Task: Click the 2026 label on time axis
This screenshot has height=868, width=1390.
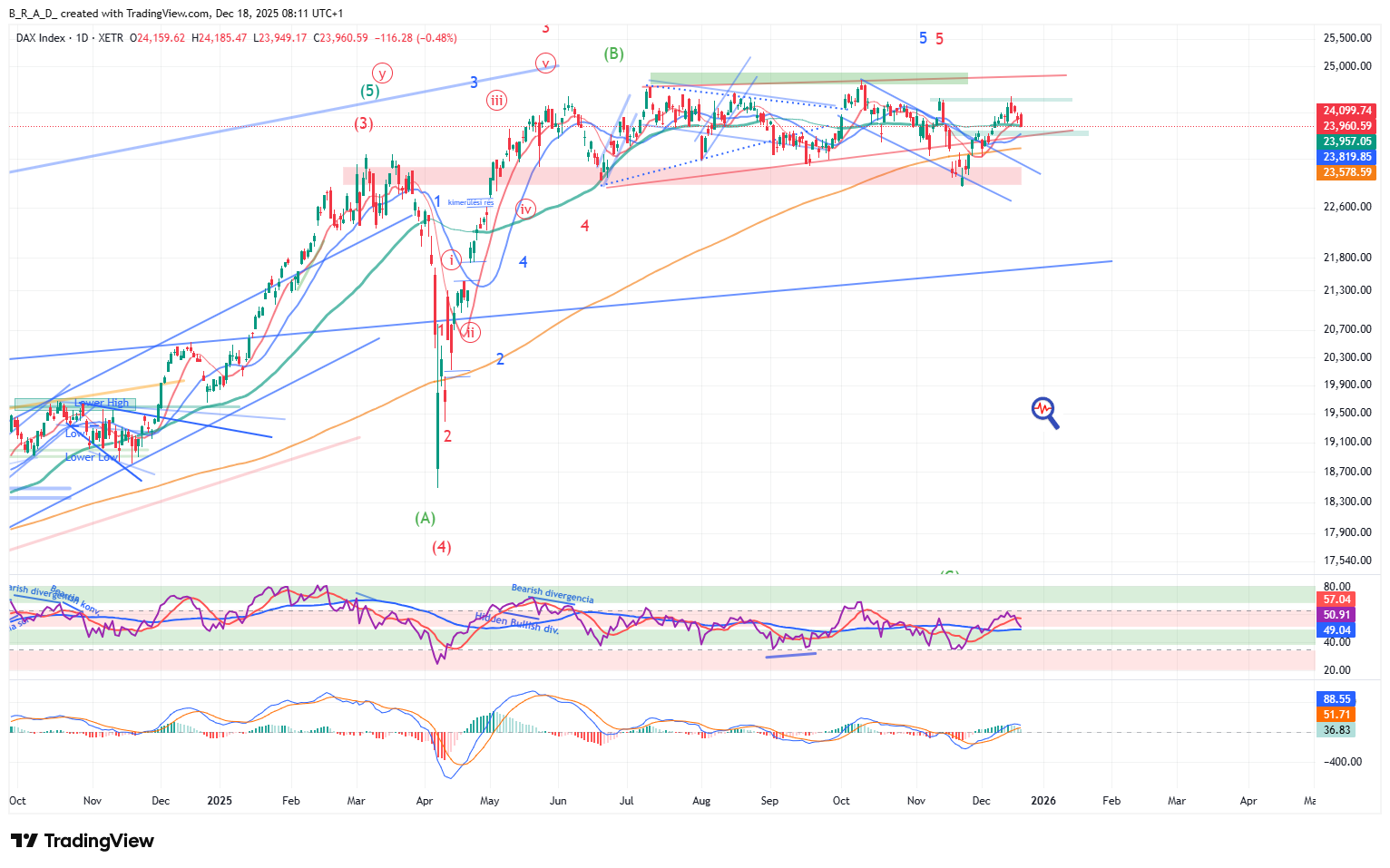Action: click(1042, 801)
